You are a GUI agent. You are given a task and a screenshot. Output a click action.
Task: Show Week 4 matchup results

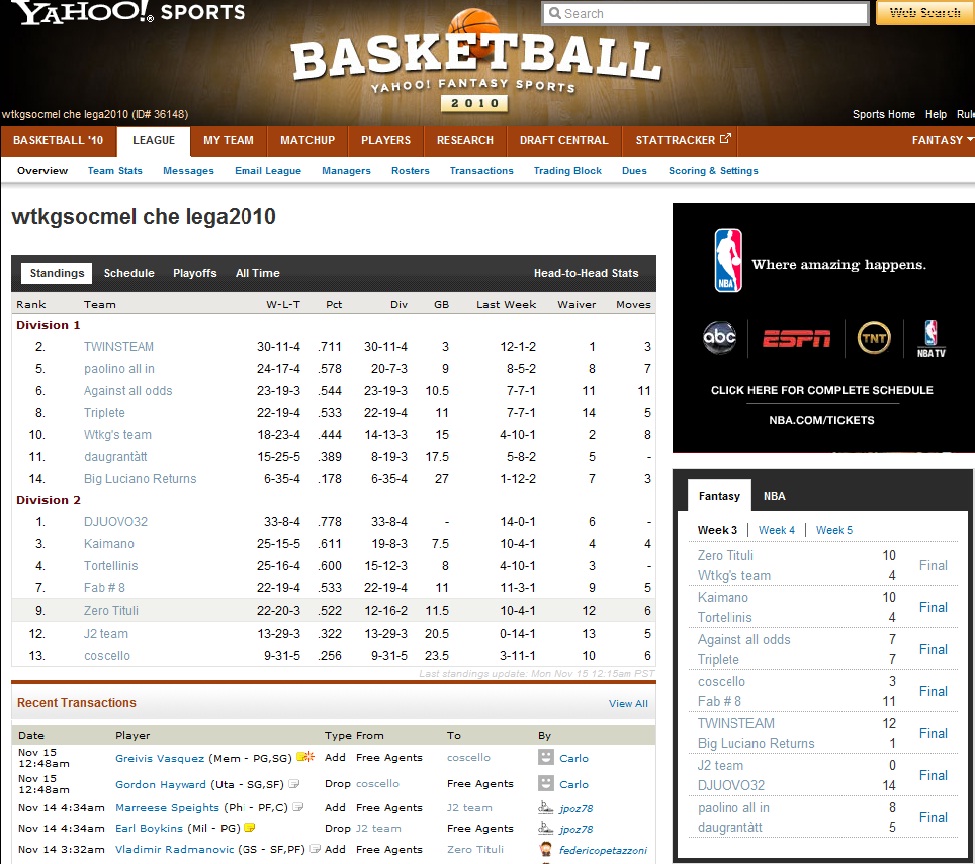pos(777,530)
